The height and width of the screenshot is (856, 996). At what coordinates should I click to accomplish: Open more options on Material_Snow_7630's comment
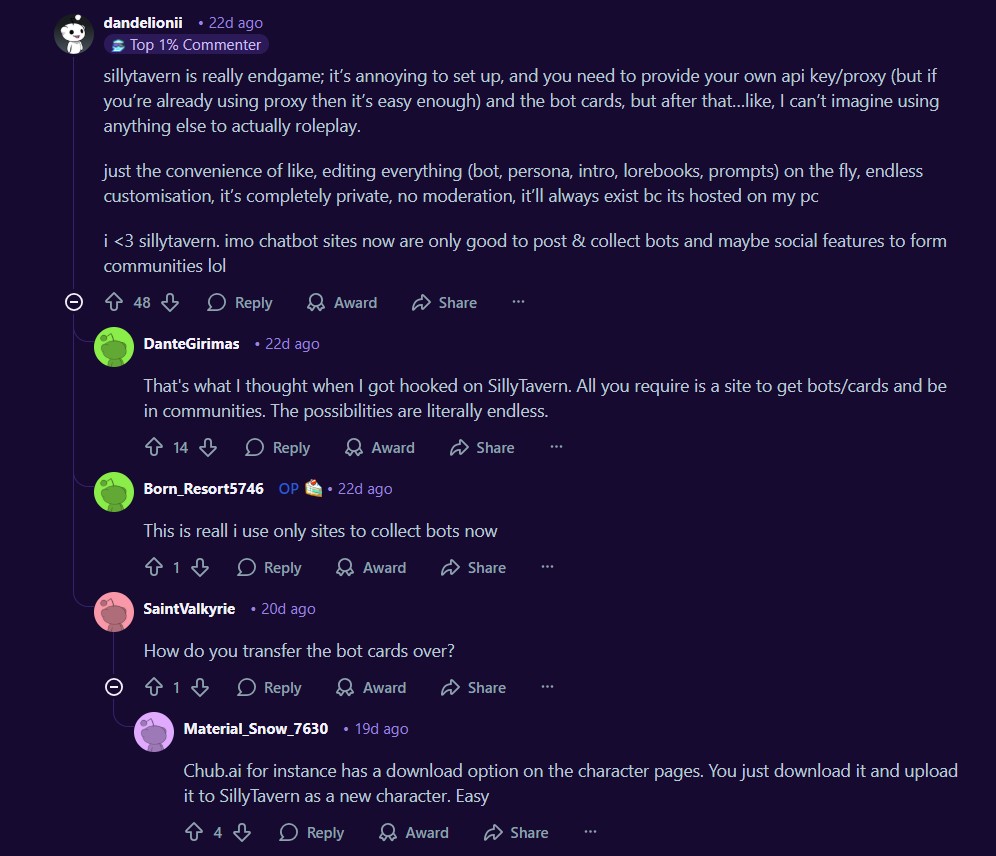[x=590, y=832]
